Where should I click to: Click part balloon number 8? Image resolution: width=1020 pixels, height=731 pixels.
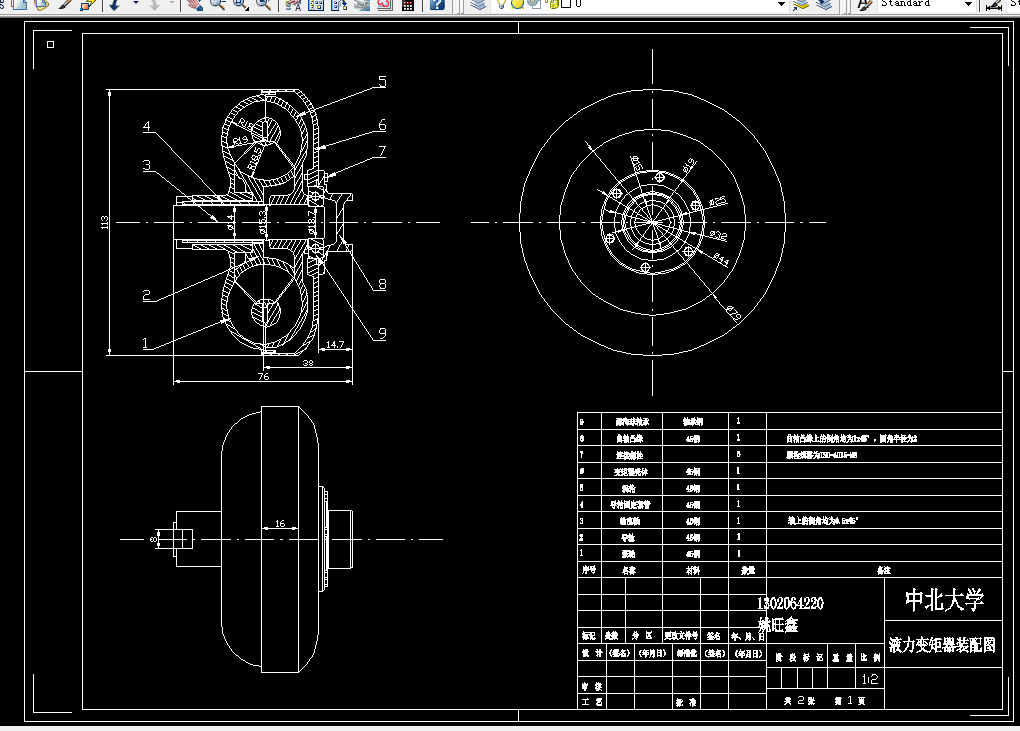[382, 284]
